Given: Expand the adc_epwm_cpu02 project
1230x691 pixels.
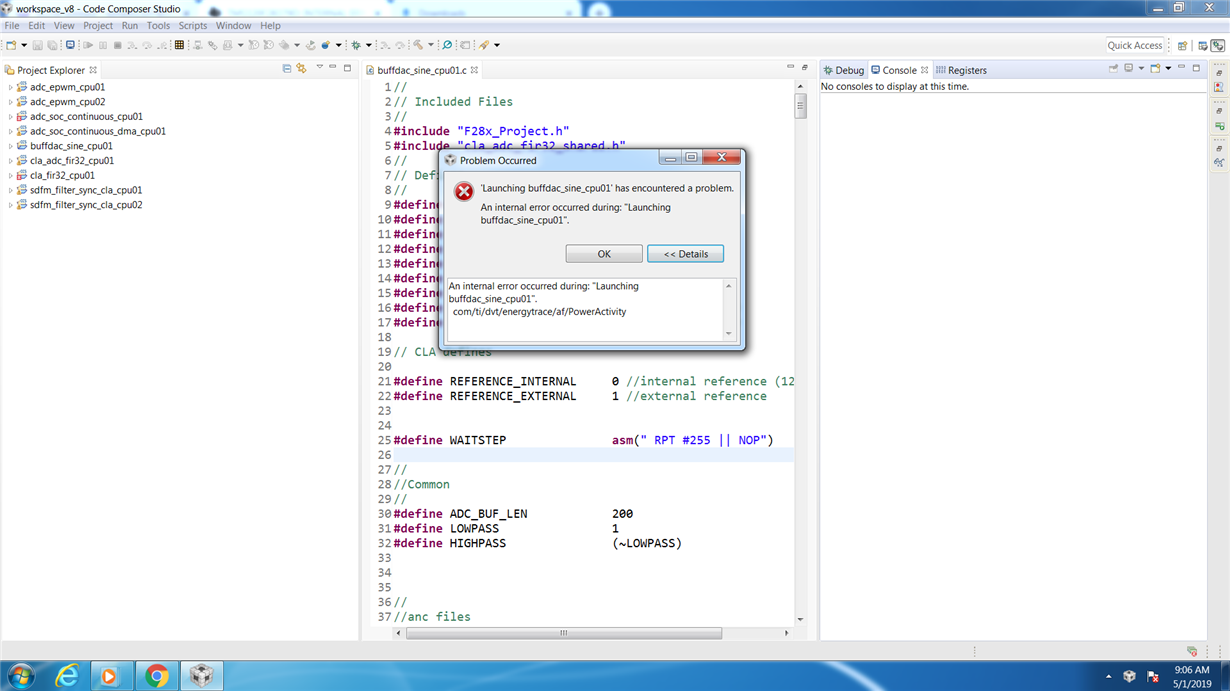Looking at the screenshot, I should click(x=11, y=102).
